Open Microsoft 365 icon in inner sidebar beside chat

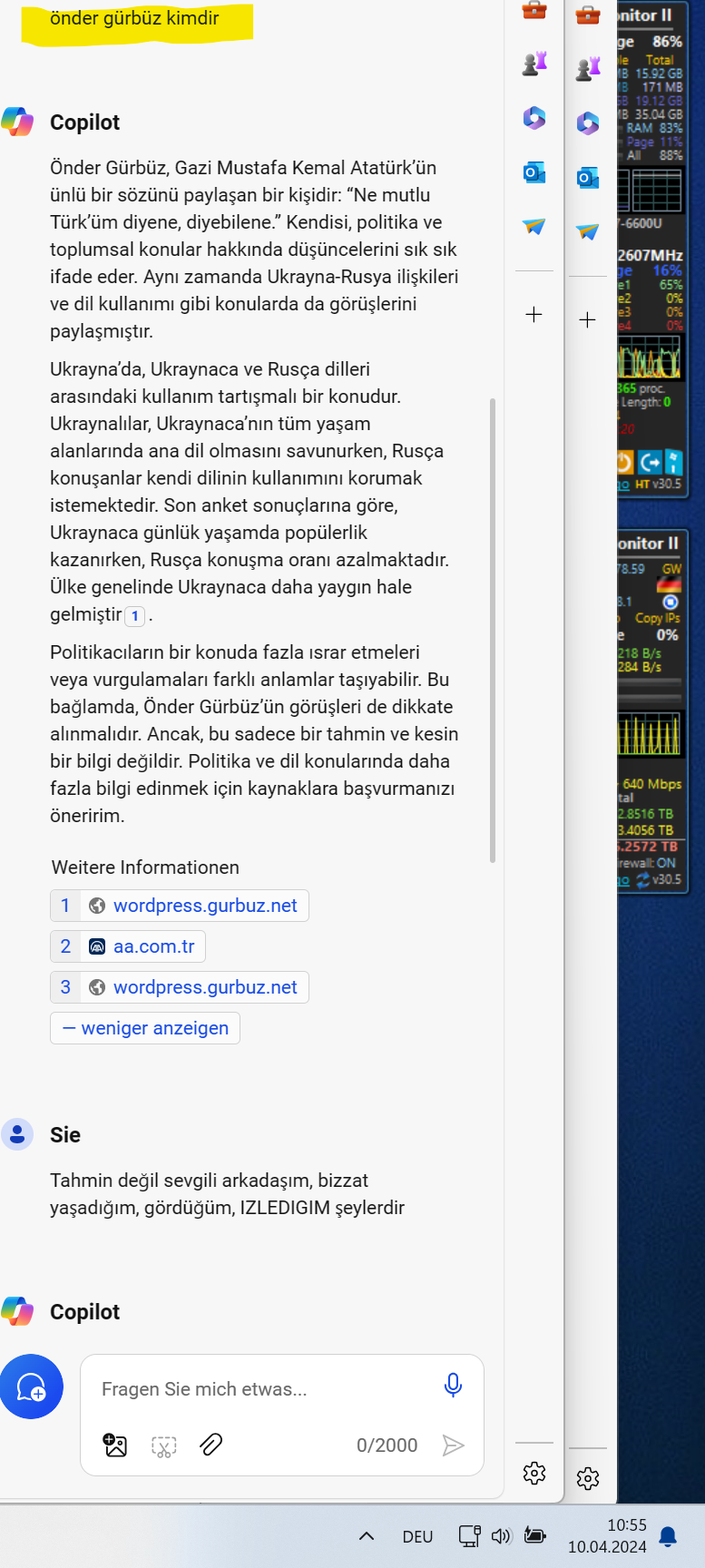[534, 117]
